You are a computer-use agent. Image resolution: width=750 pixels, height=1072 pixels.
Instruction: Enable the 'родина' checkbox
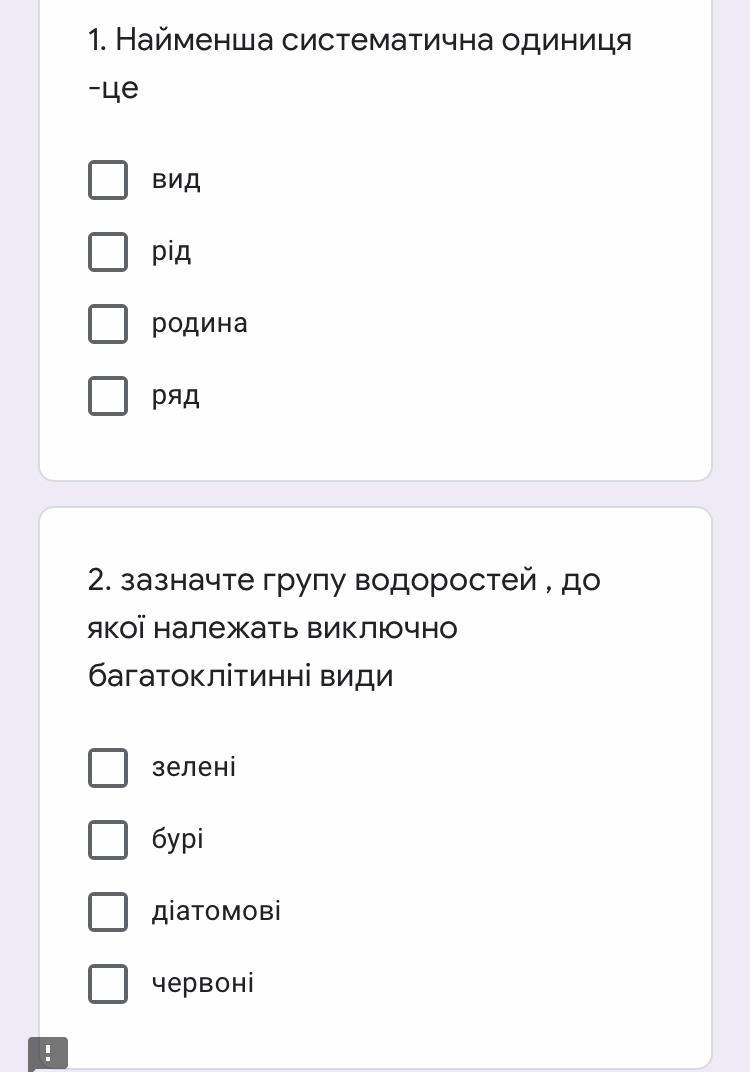(x=108, y=324)
